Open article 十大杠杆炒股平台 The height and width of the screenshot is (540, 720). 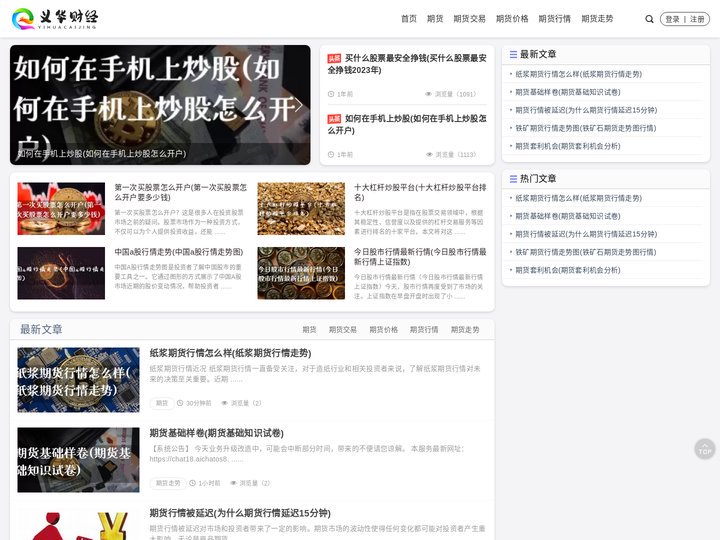pyautogui.click(x=420, y=192)
